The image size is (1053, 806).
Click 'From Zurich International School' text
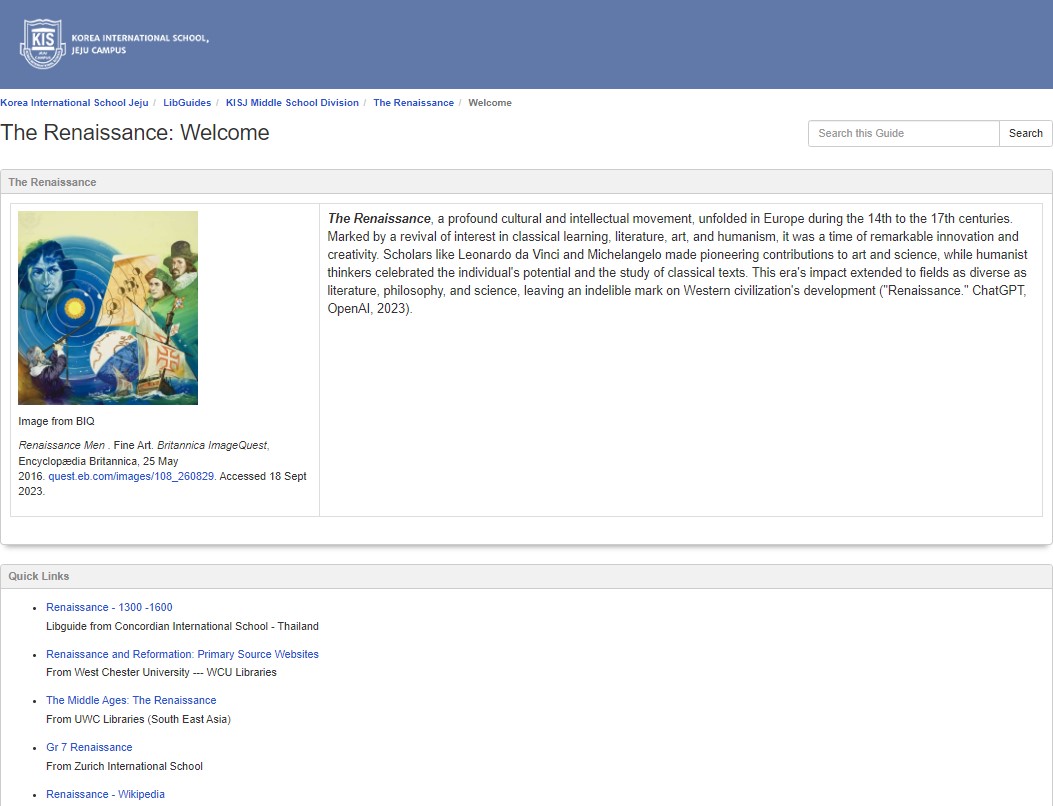(124, 766)
